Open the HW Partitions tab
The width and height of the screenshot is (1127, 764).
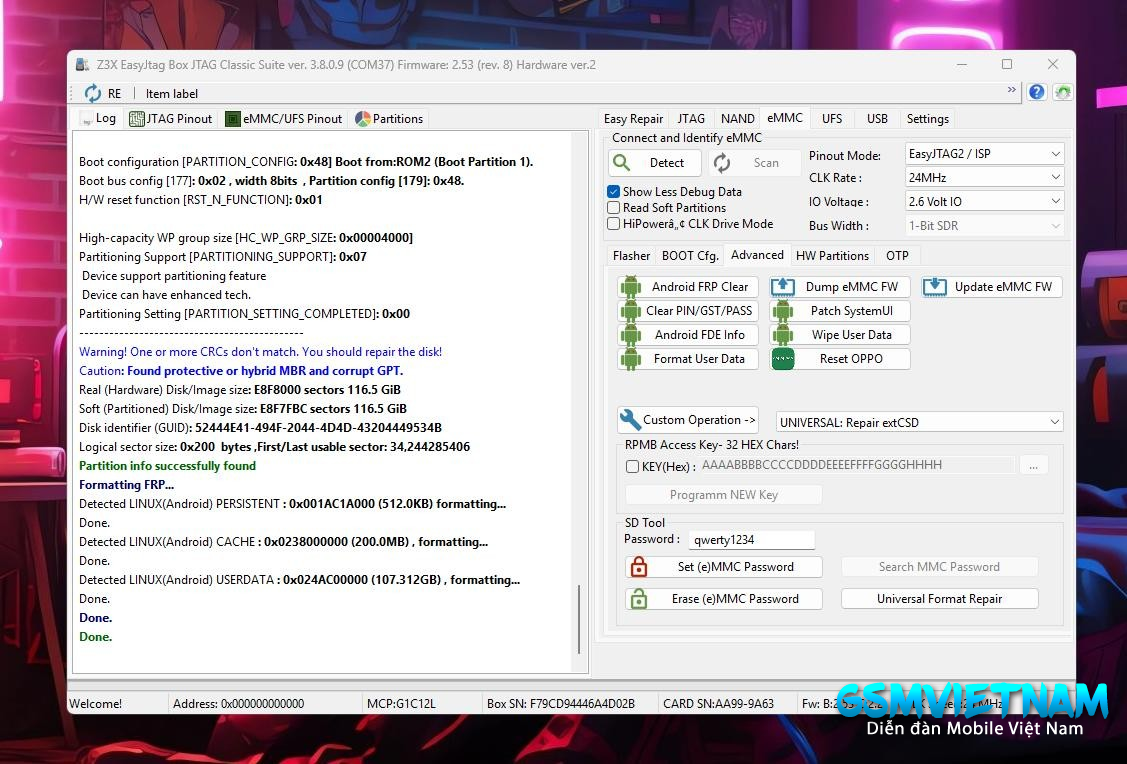point(832,255)
